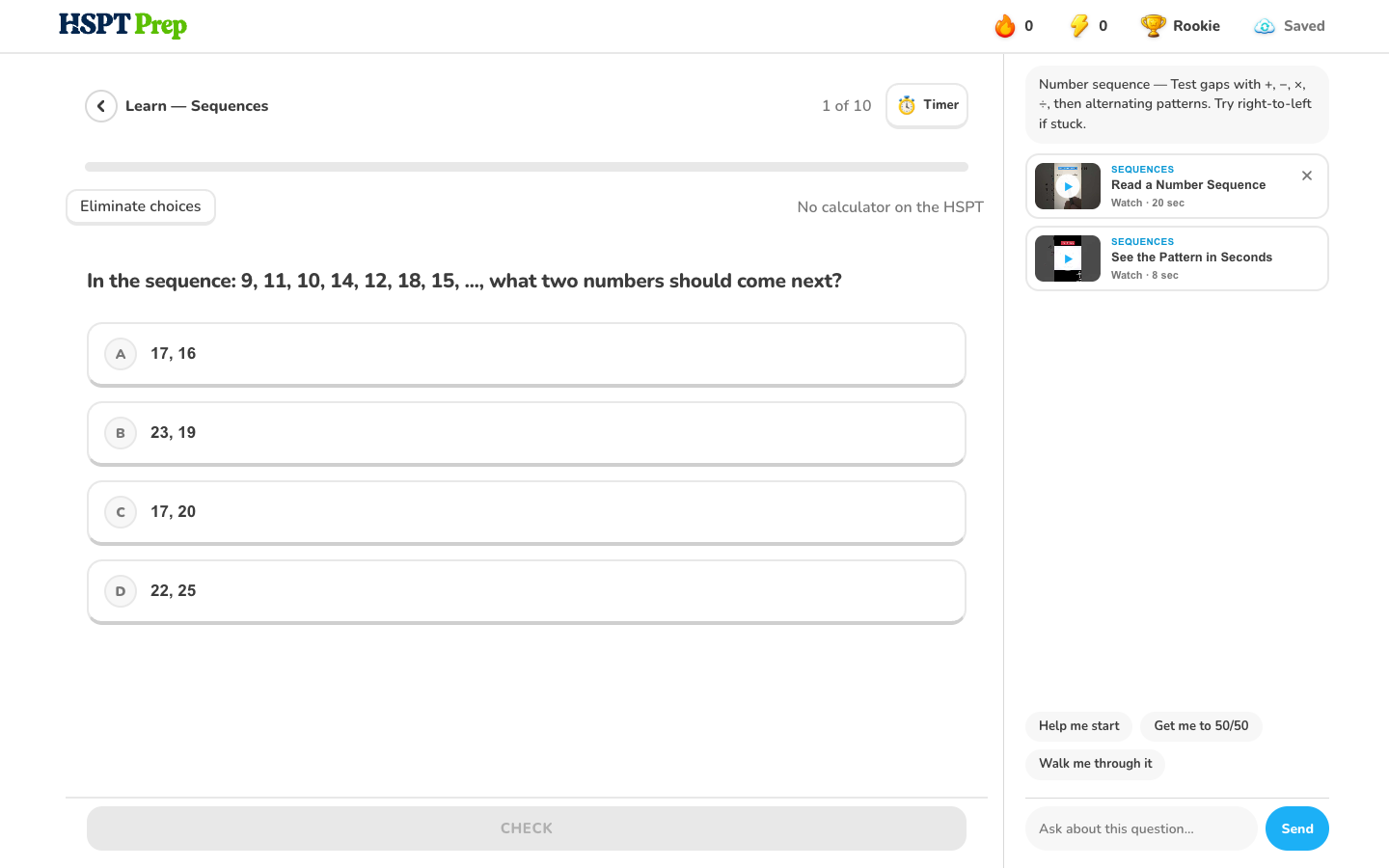Click the Saved cloud icon
This screenshot has width=1389, height=868.
pos(1265,26)
